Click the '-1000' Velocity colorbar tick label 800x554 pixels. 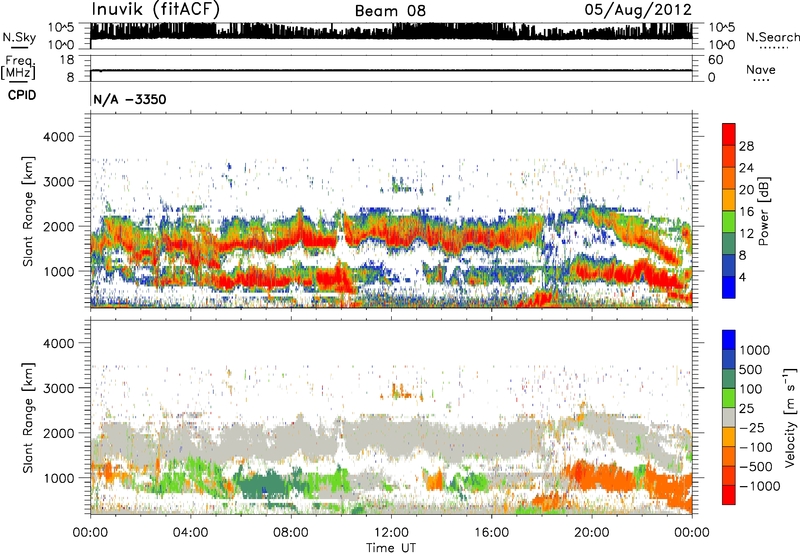pyautogui.click(x=759, y=486)
